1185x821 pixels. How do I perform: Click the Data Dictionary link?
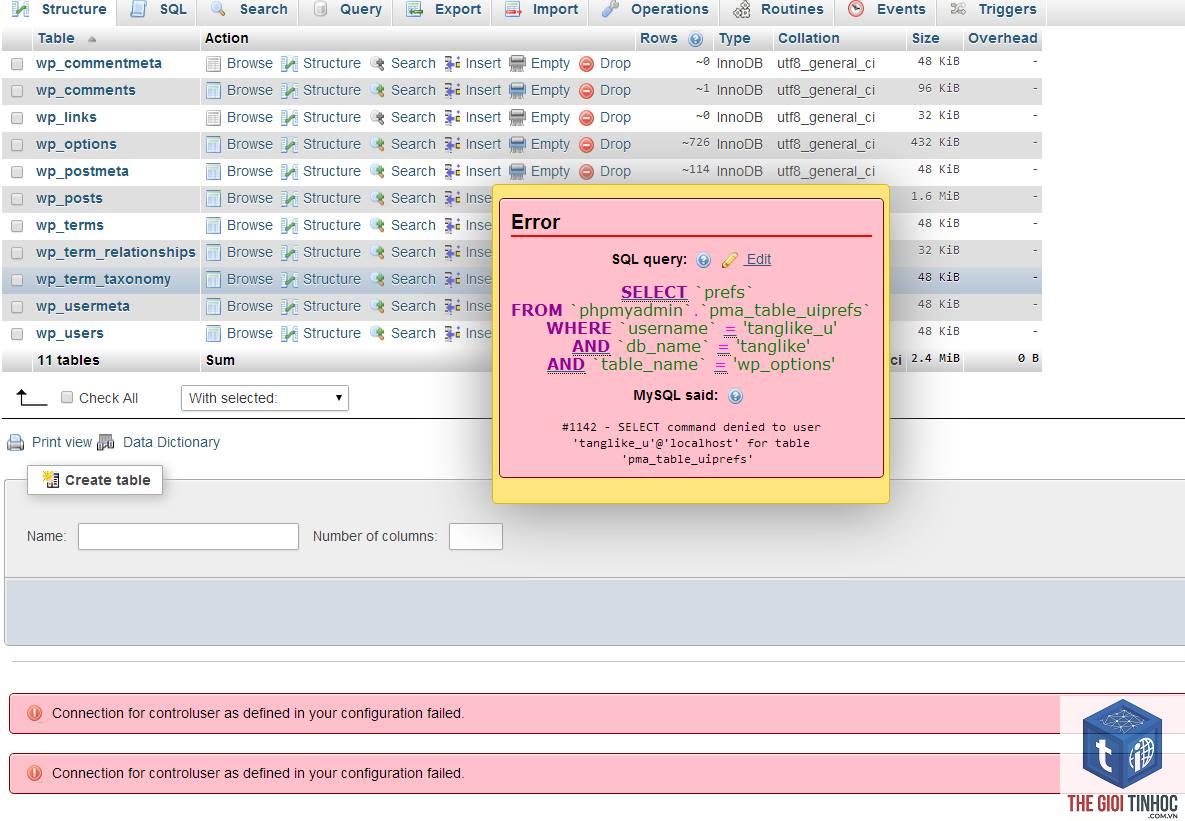(172, 442)
